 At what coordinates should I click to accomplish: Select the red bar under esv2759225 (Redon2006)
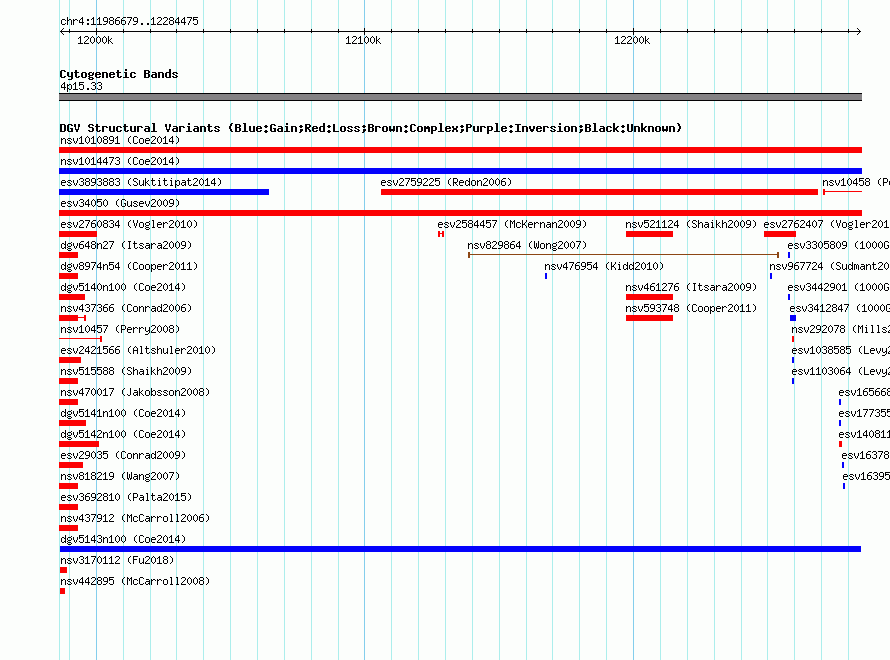[599, 192]
